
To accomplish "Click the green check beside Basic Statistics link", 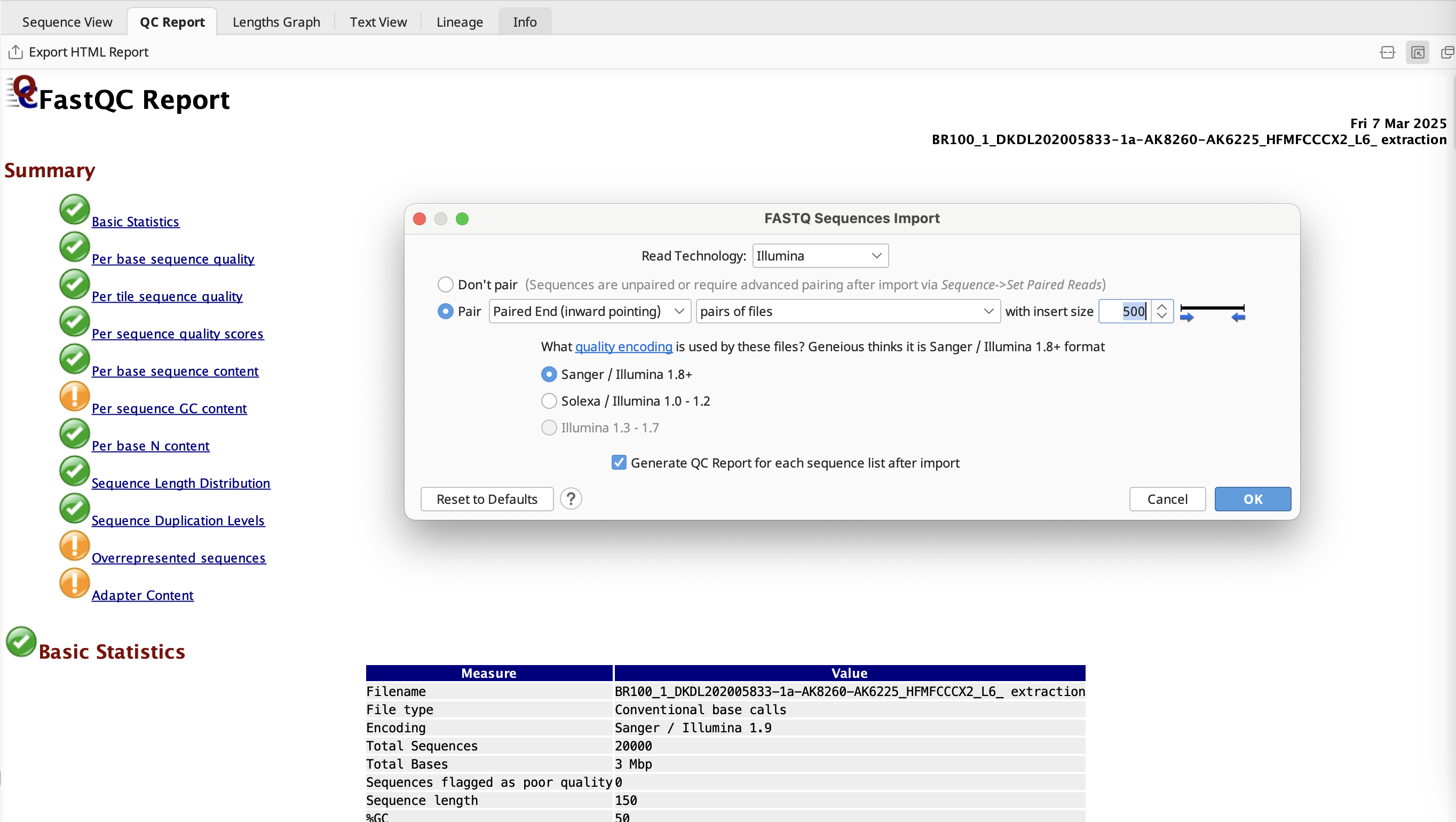I will click(74, 210).
